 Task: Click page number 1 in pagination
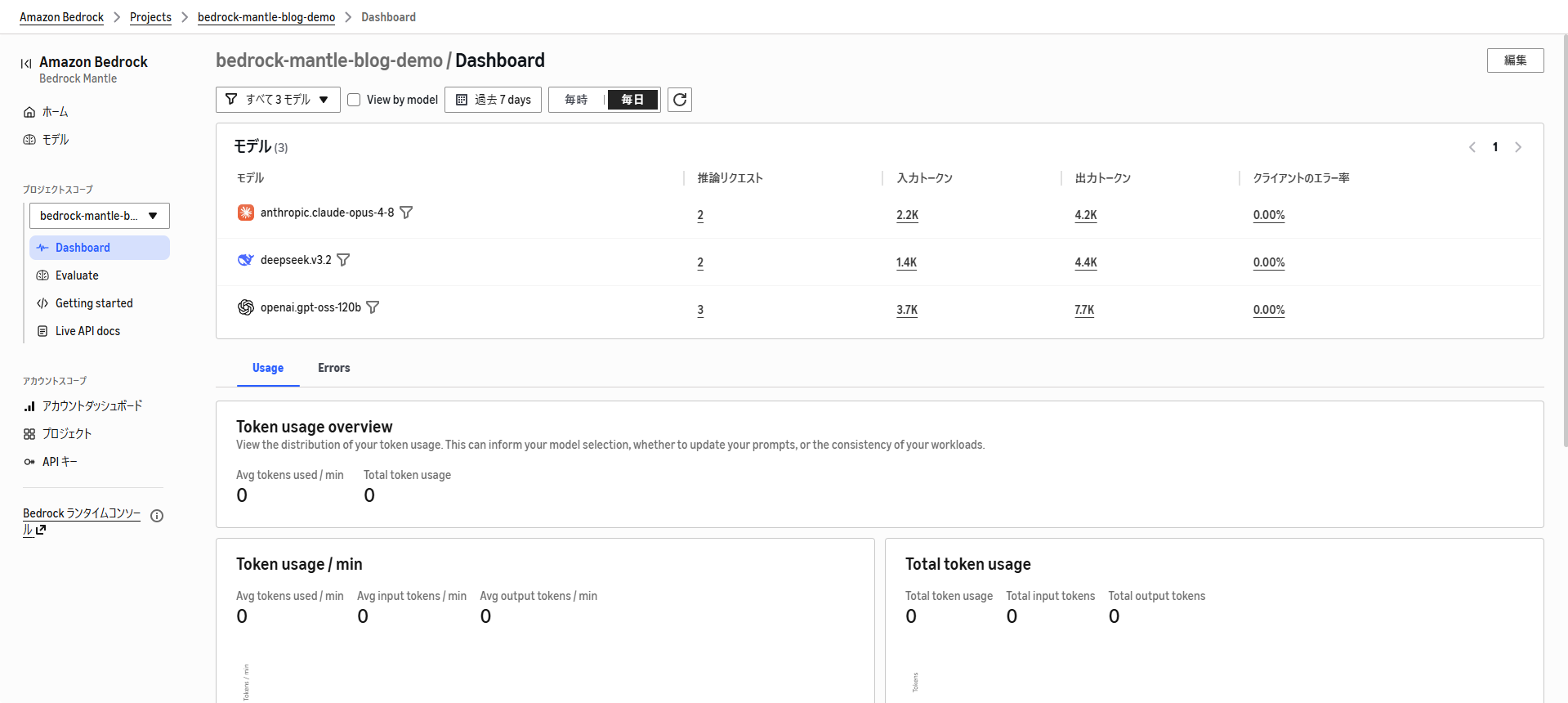(1495, 147)
